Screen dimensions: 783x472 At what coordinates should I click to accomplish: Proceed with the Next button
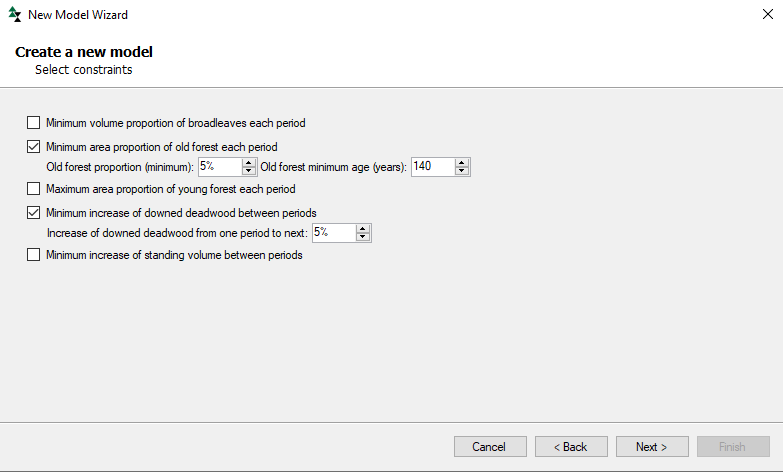point(652,447)
